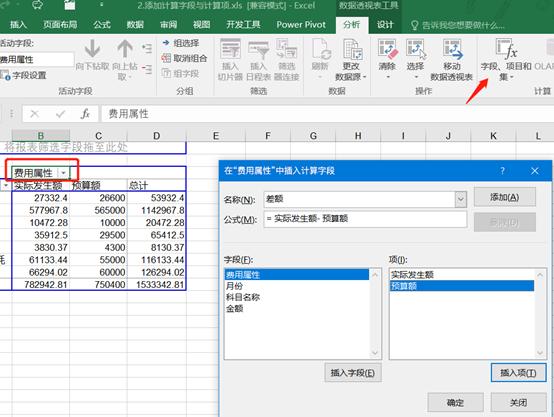Click the Clear (清除) pivot table icon
The image size is (554, 417).
click(387, 49)
